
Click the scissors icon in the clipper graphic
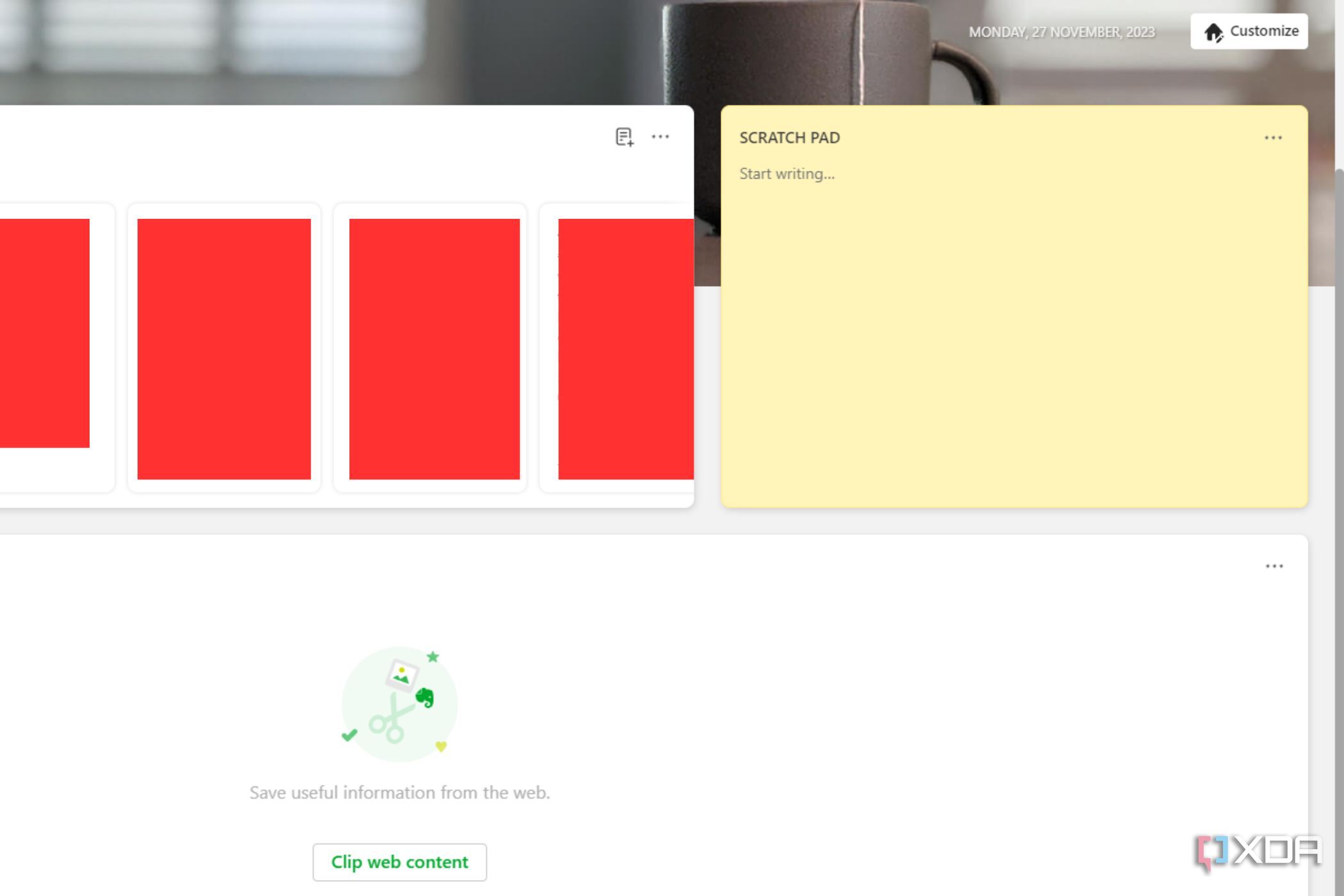click(394, 717)
